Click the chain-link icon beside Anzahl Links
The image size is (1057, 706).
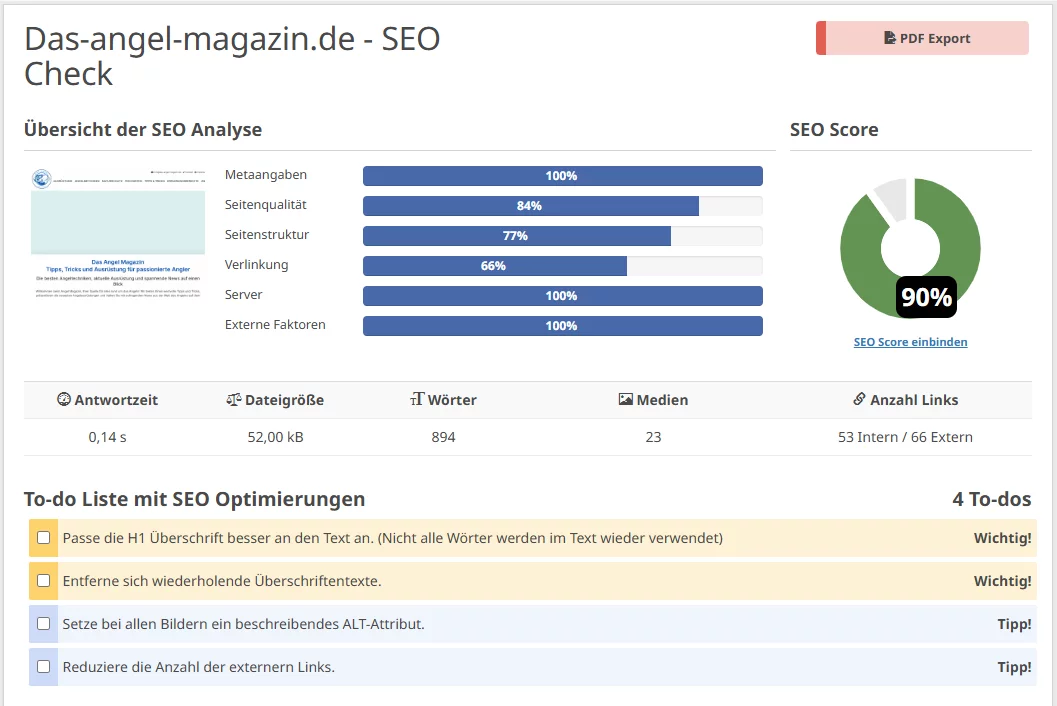[x=859, y=399]
